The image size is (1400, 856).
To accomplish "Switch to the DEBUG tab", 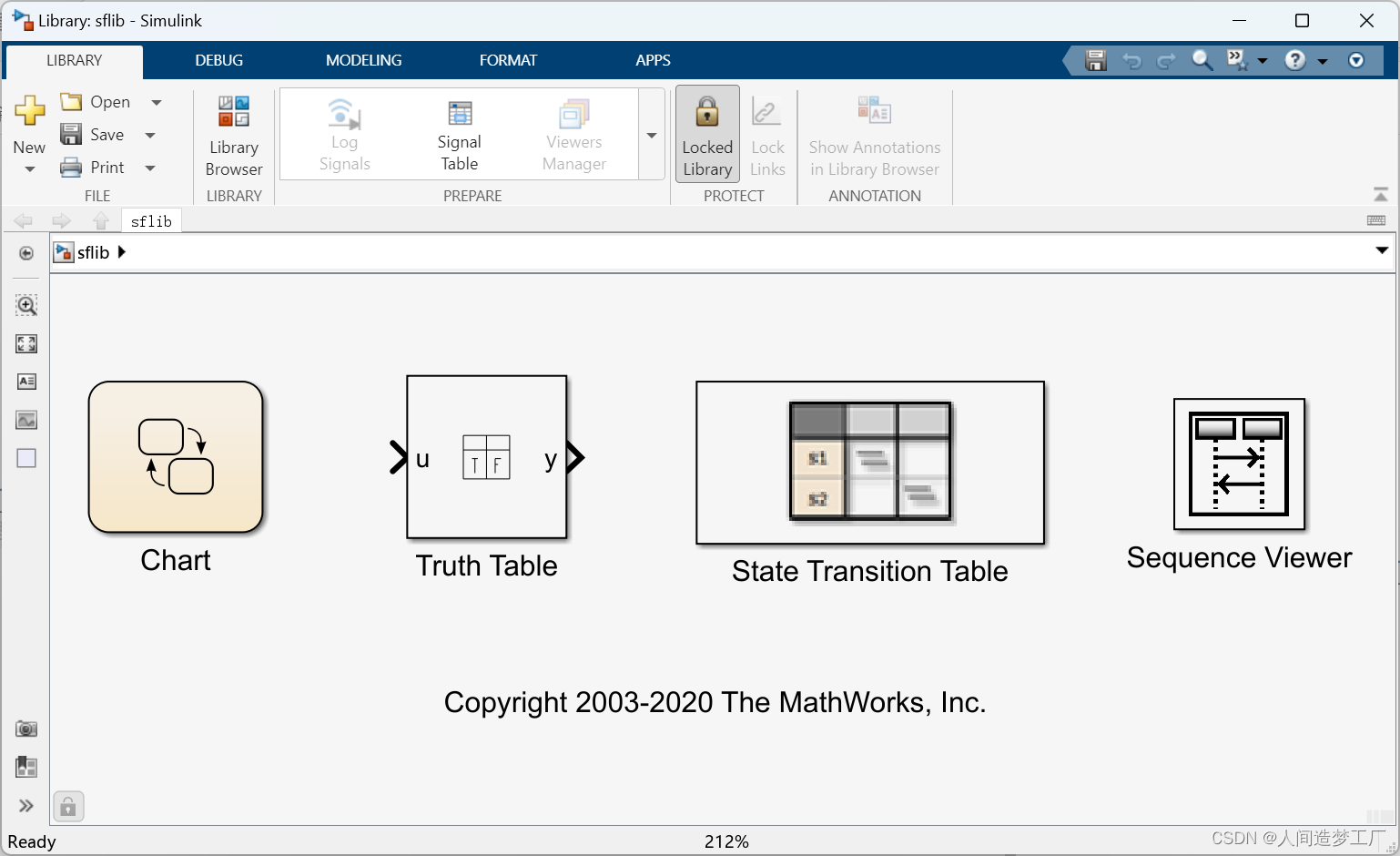I will [219, 61].
